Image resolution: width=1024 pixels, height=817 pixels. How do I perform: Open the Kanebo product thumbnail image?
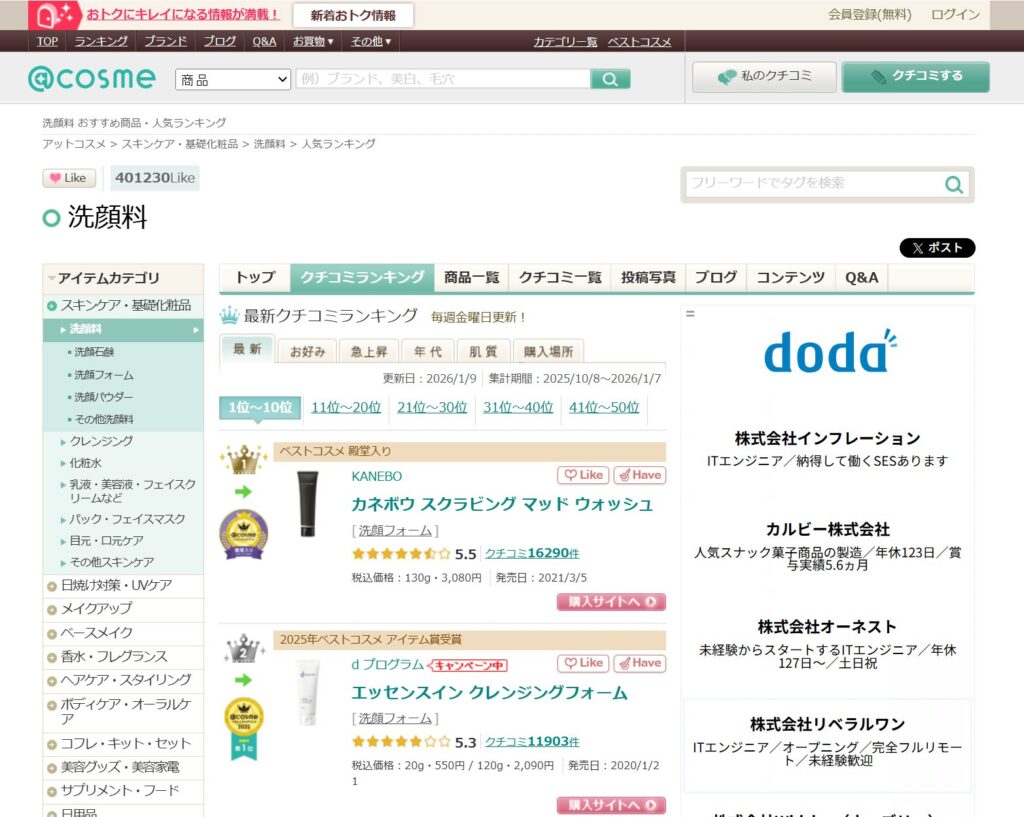click(x=307, y=504)
